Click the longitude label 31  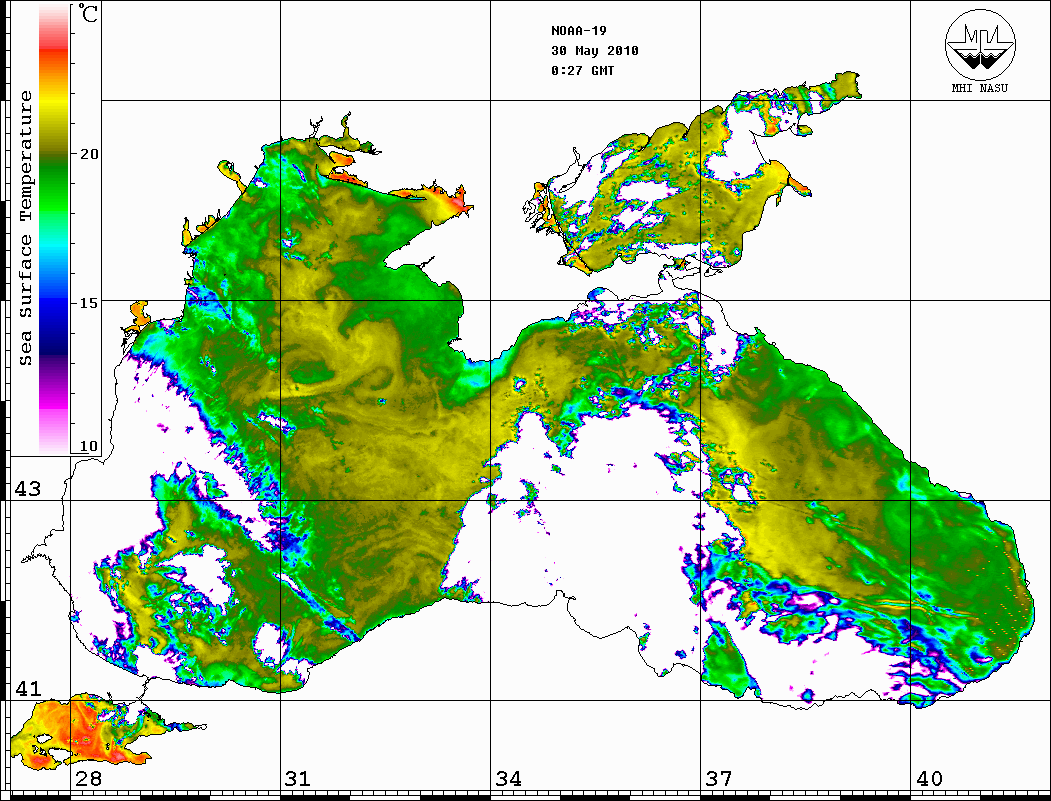point(298,779)
